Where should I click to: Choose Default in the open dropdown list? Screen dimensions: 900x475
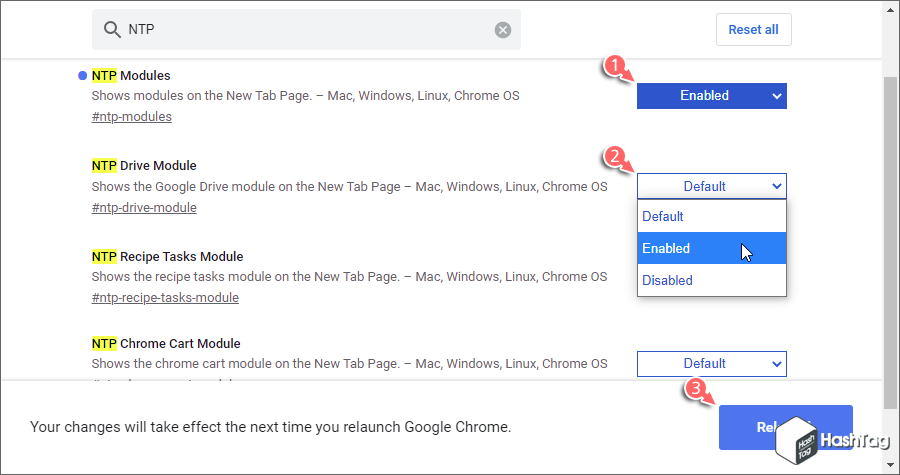coord(712,216)
